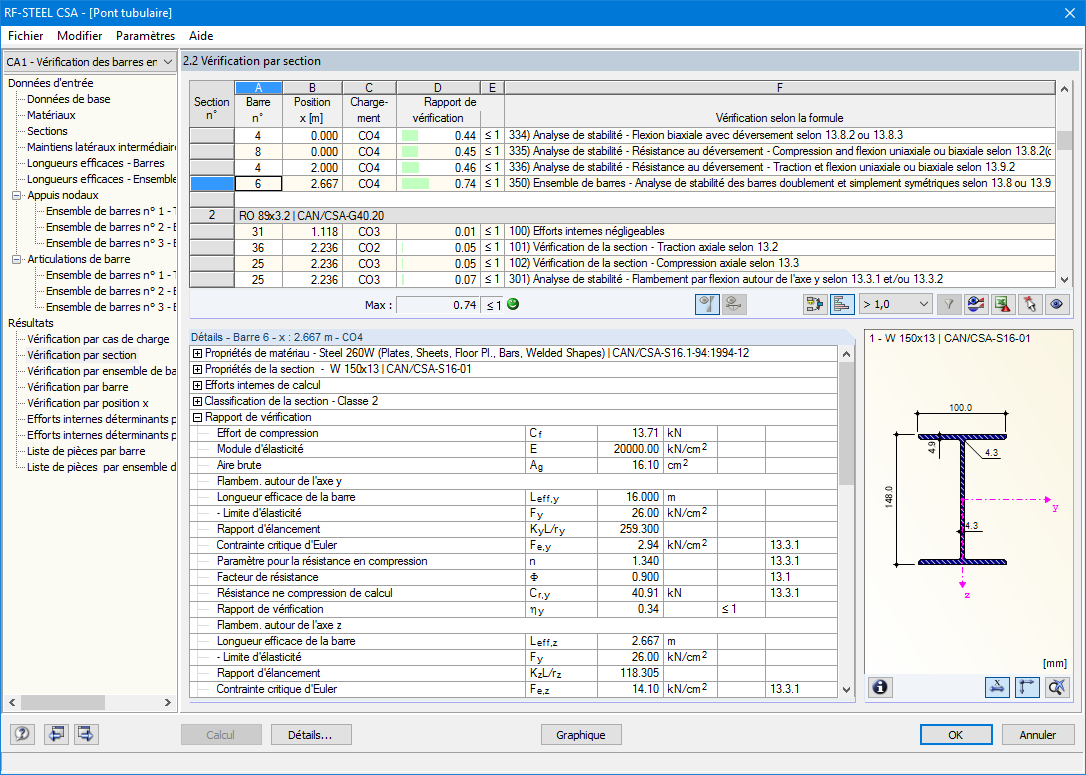Open Vérification par ensemble de barres
Viewport: 1086px width, 775px height.
coord(101,371)
